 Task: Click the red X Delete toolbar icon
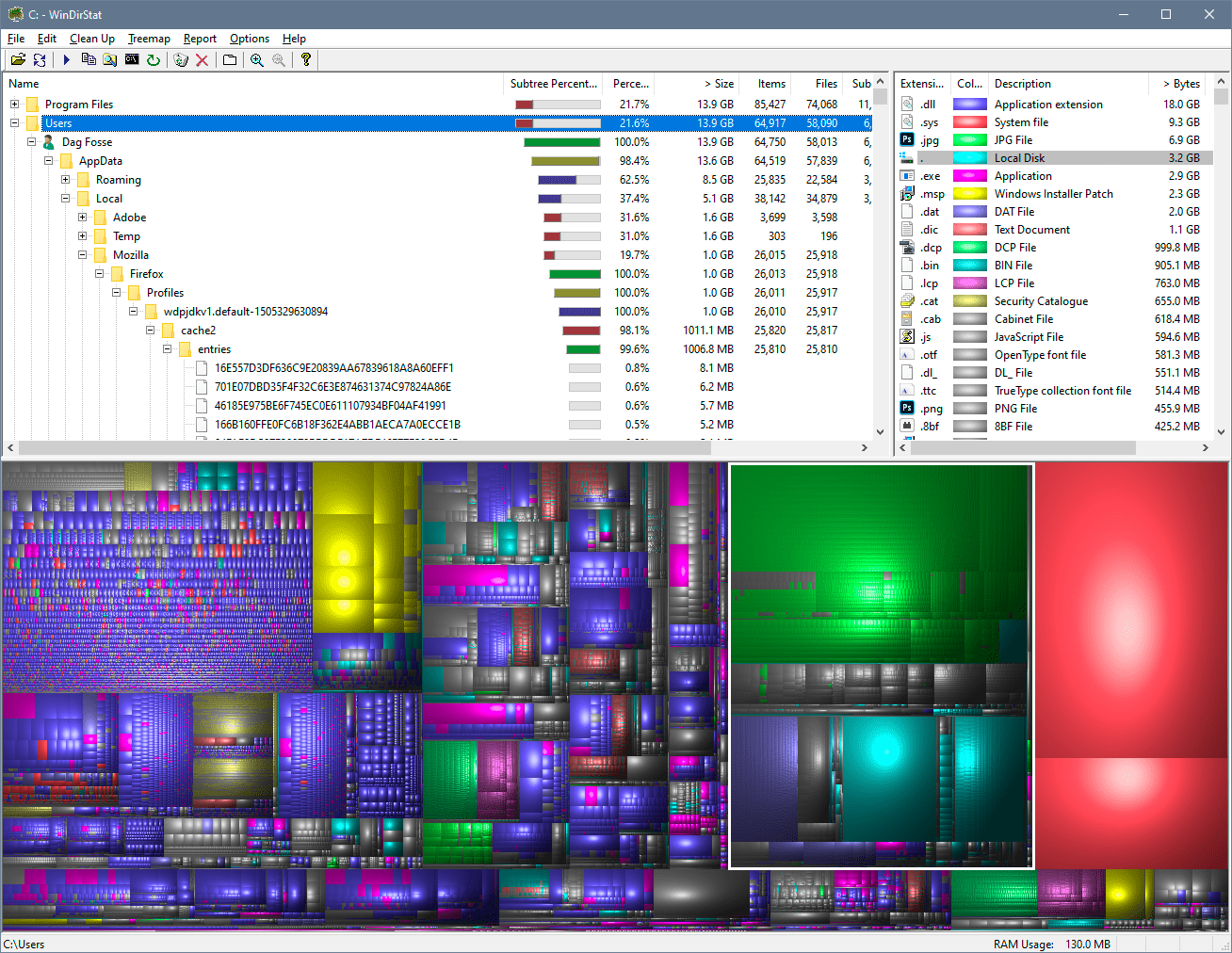point(202,59)
